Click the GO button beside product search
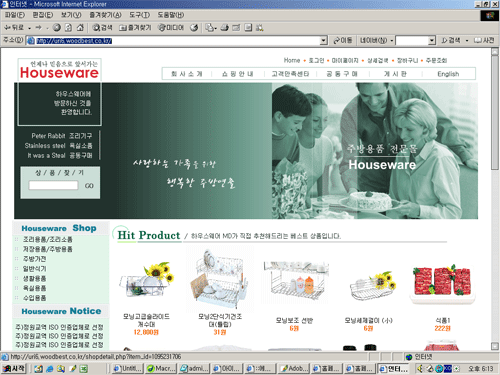The image size is (500, 375). (89, 186)
